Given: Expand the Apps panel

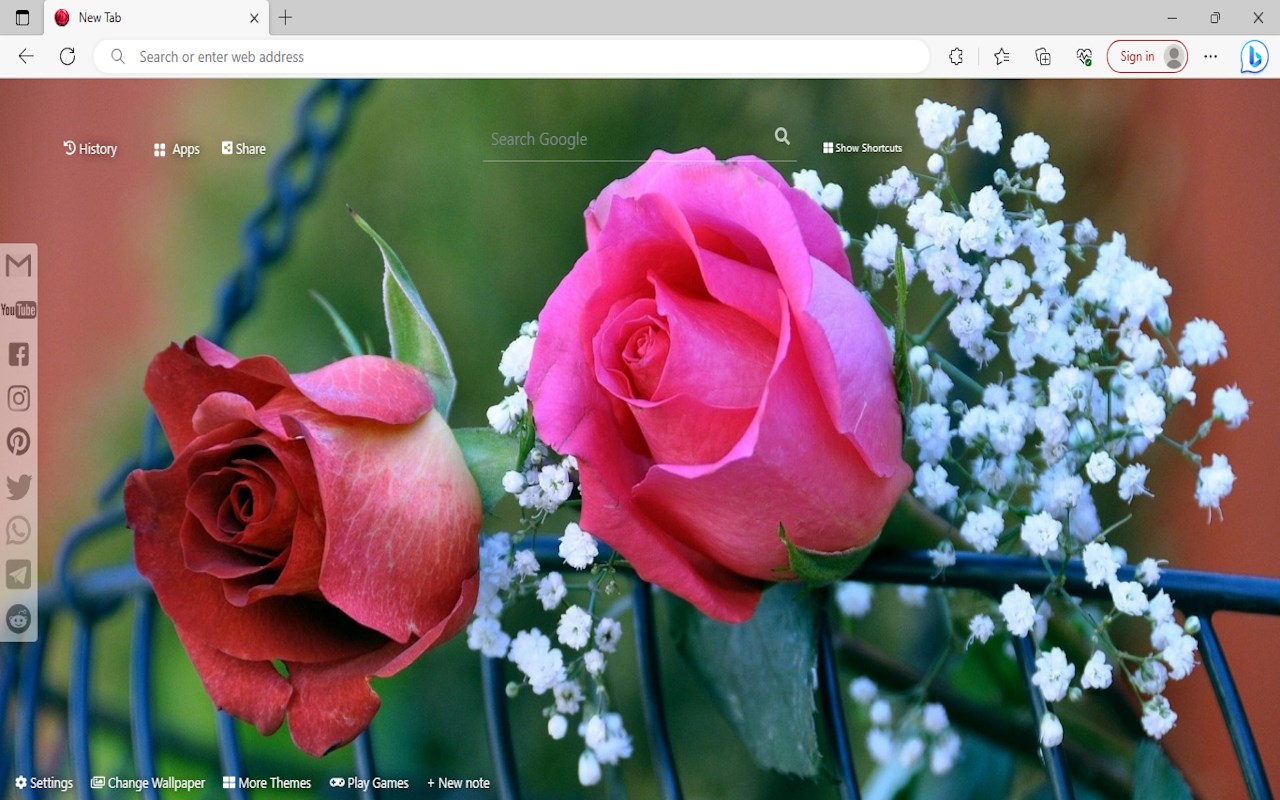Looking at the screenshot, I should (x=176, y=148).
